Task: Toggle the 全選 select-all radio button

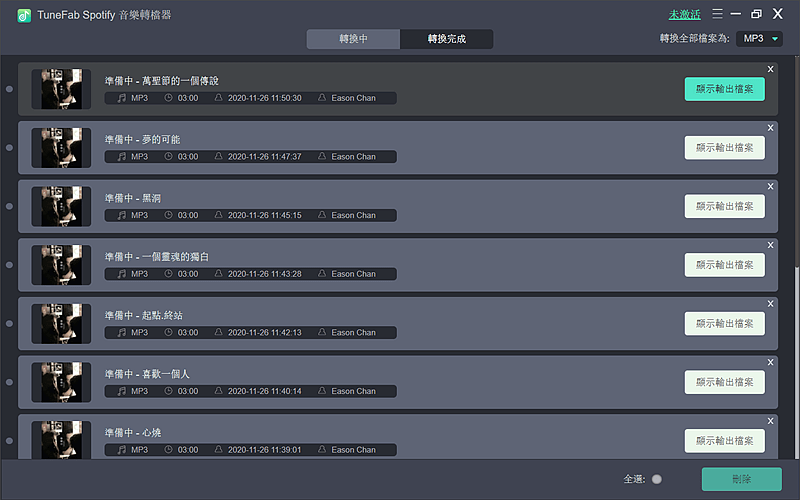Action: point(657,479)
